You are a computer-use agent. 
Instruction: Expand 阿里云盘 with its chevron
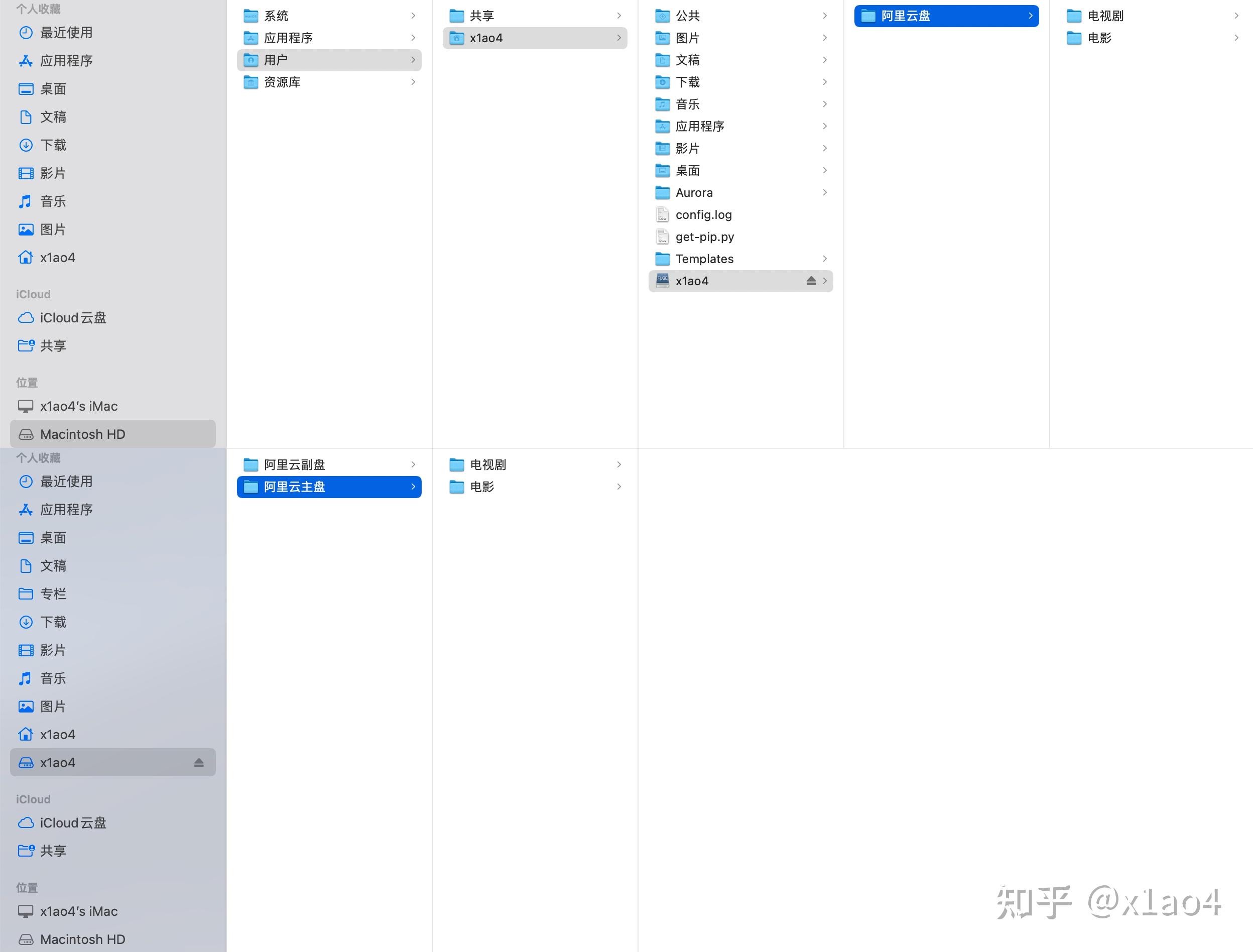pyautogui.click(x=1031, y=16)
